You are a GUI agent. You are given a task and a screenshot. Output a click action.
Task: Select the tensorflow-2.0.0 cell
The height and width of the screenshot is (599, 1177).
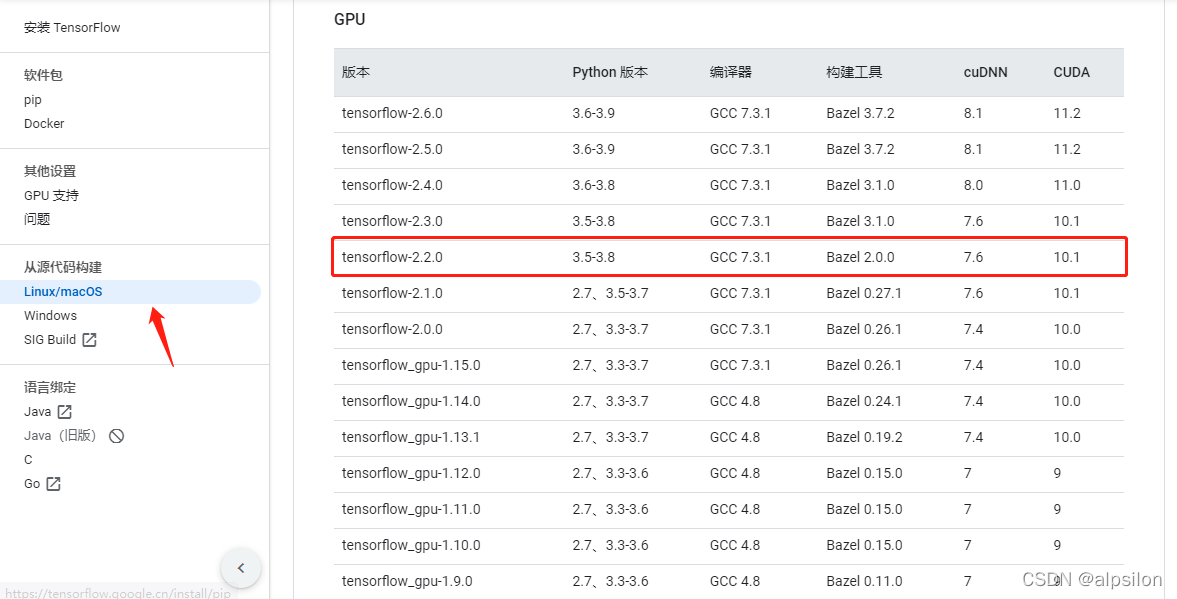(x=392, y=330)
